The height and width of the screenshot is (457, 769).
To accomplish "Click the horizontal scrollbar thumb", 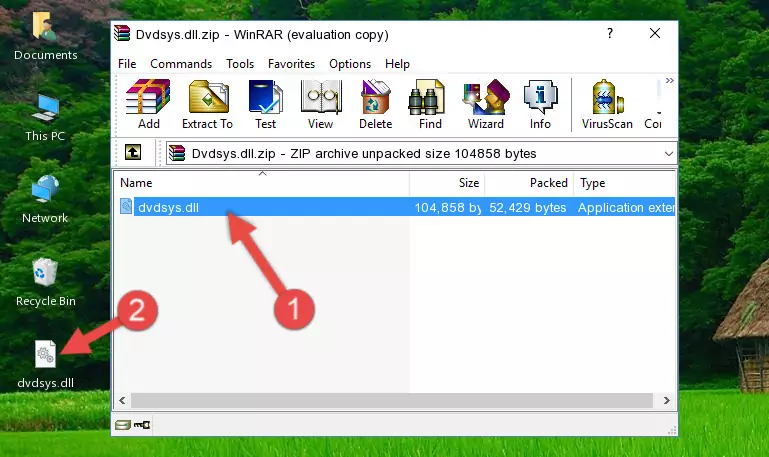I will [392, 400].
